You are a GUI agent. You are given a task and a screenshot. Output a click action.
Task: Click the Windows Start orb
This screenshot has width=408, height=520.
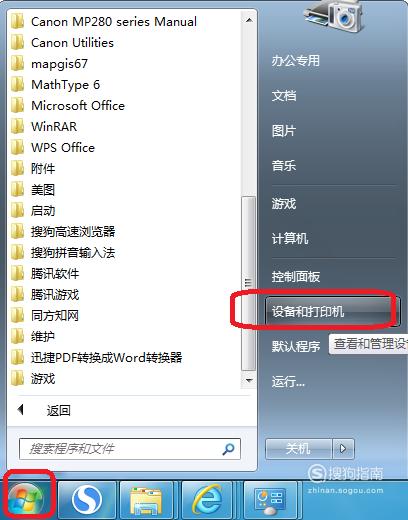26,499
